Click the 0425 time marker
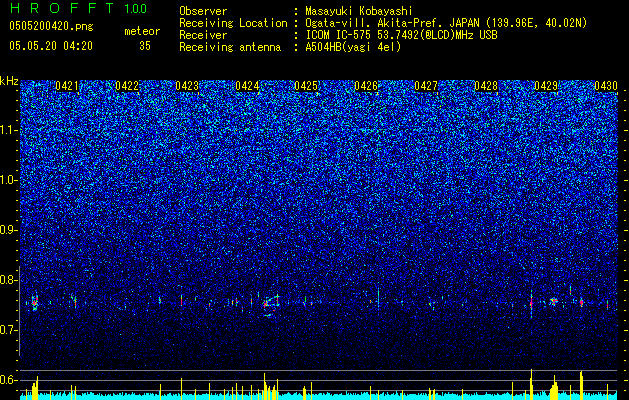This screenshot has height=400, width=629. click(306, 86)
